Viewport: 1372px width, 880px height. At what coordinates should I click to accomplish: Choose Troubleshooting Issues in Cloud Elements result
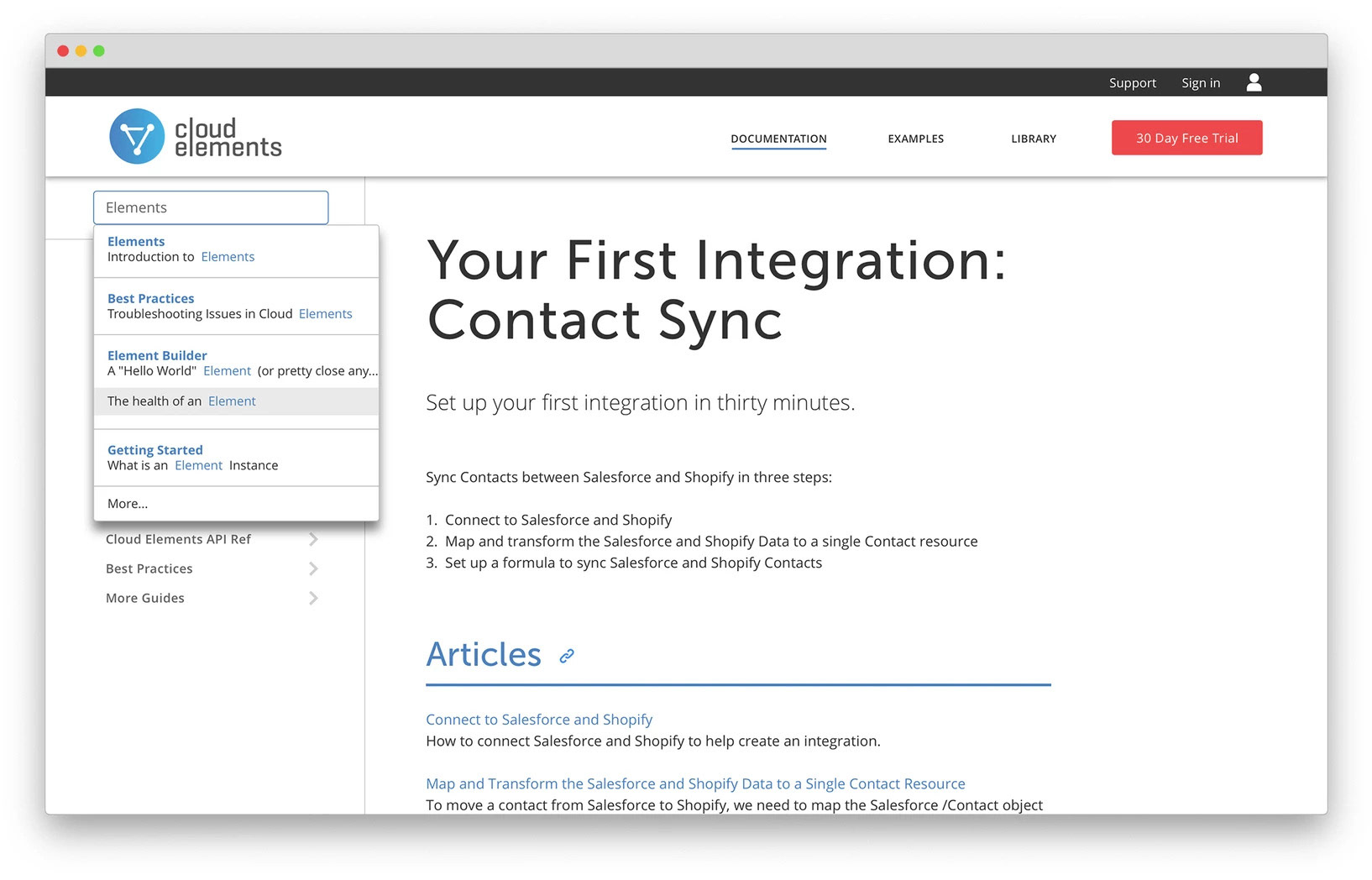point(229,314)
